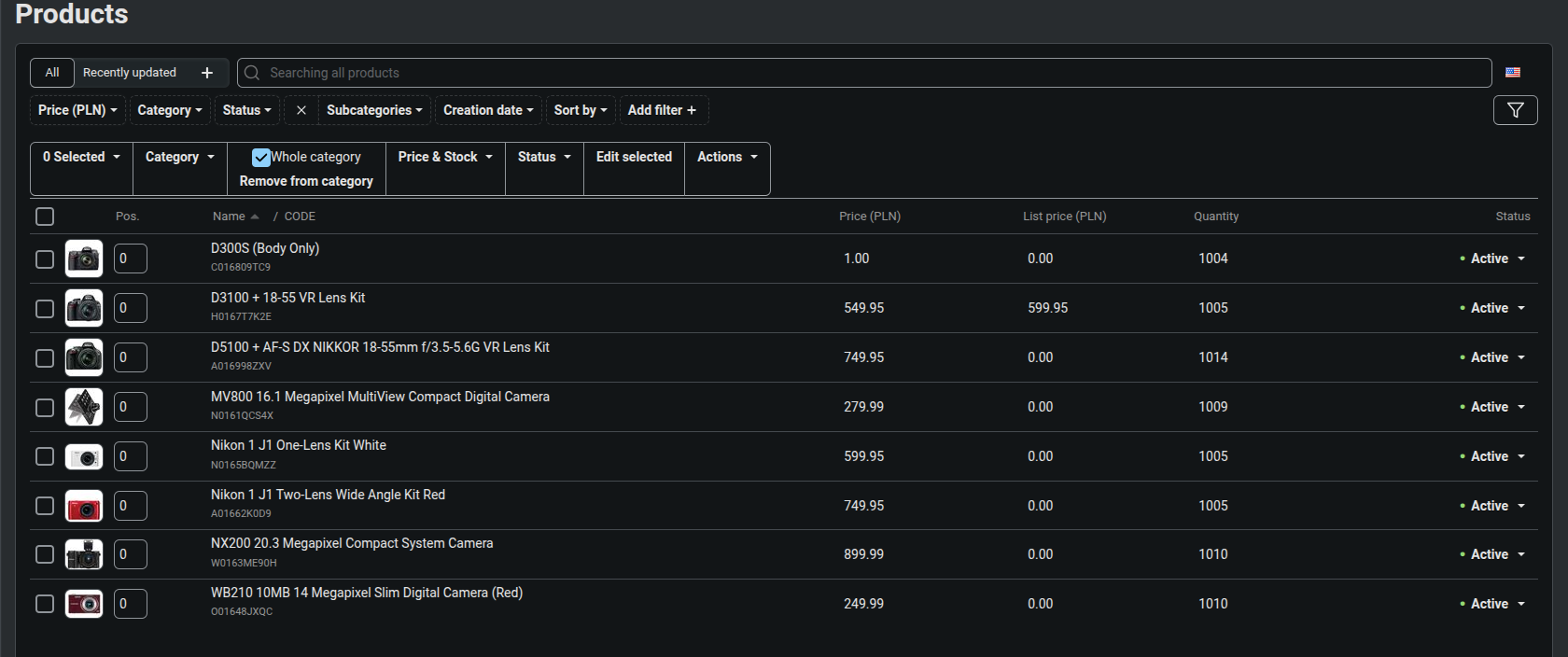Viewport: 1568px width, 657px height.
Task: Click the Edit selected button
Action: click(634, 157)
